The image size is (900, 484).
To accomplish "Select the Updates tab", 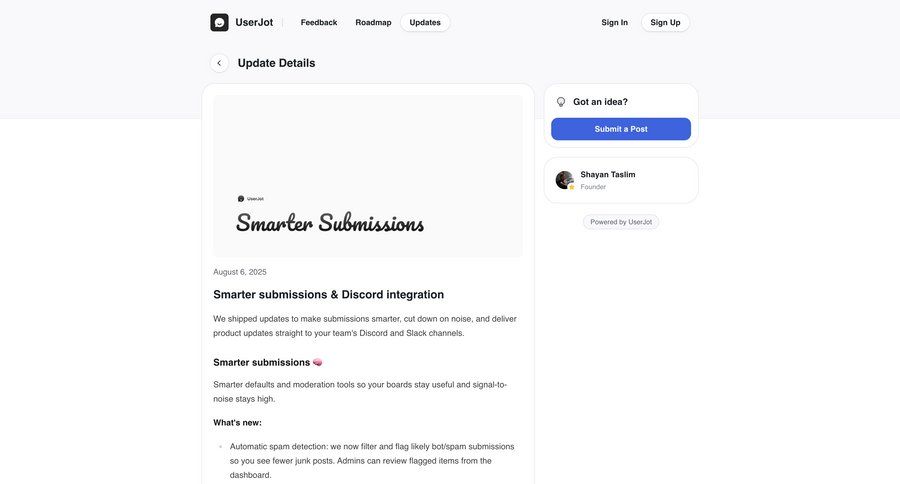I will point(425,22).
